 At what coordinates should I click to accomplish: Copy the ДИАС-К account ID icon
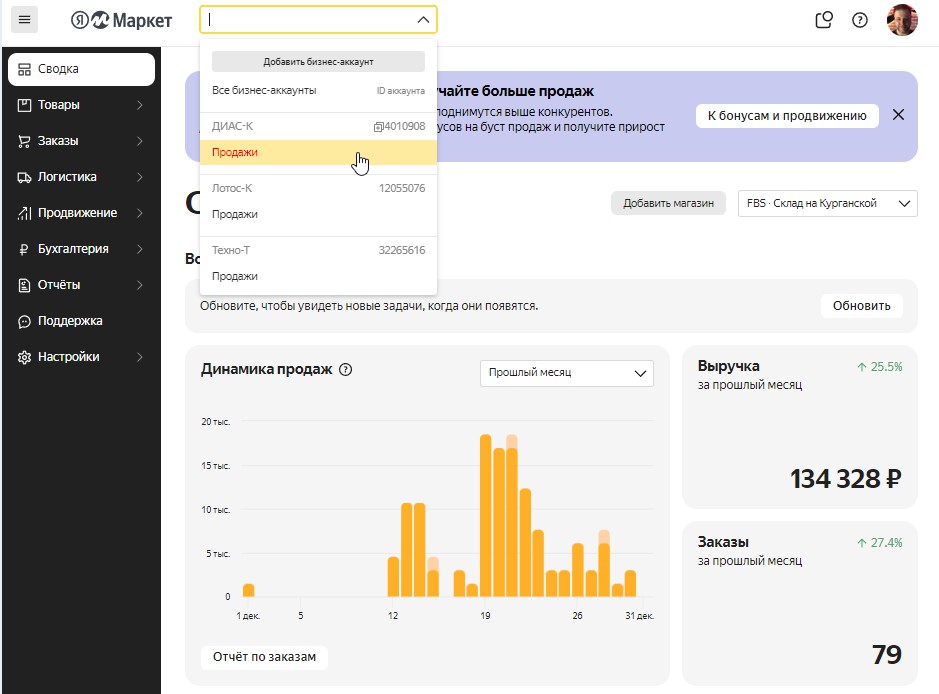click(378, 127)
